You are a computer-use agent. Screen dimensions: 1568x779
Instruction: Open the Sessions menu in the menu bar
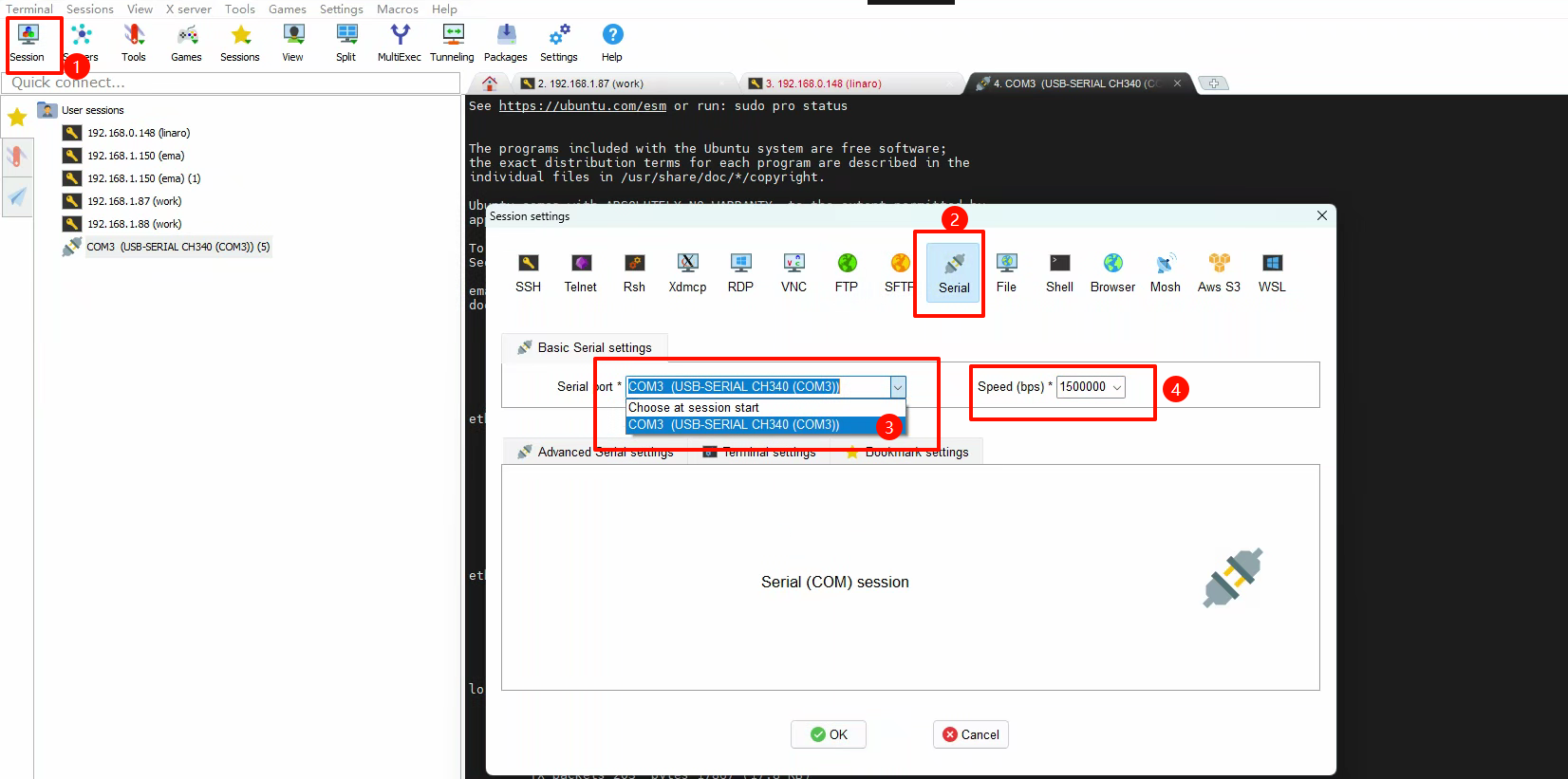click(90, 9)
